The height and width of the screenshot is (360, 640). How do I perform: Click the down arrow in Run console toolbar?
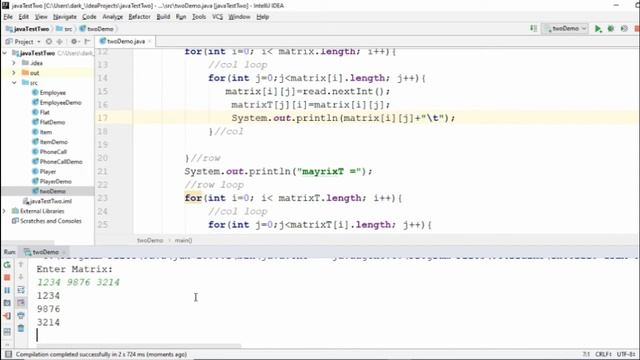pyautogui.click(x=21, y=278)
